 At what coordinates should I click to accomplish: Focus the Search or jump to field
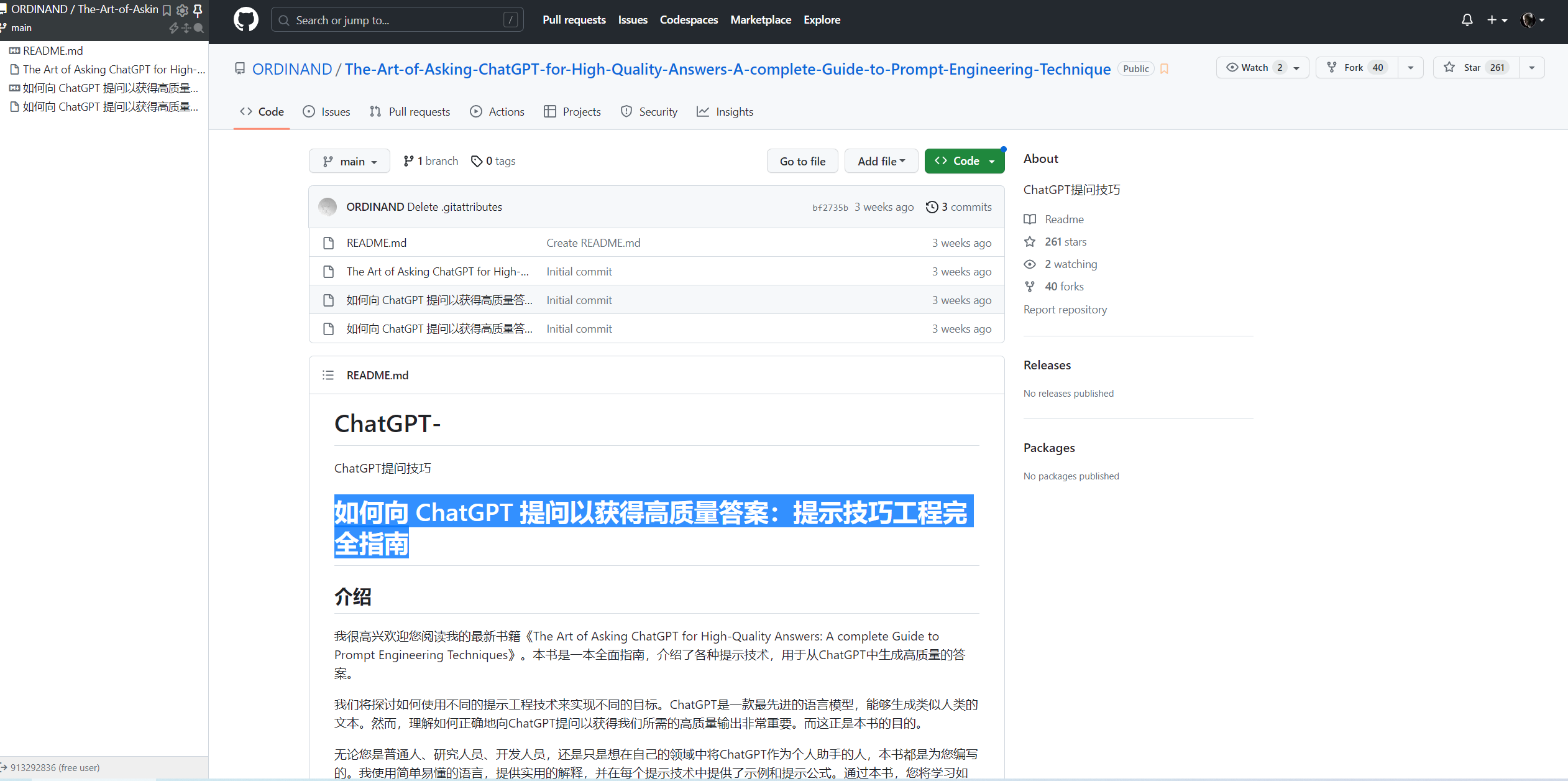click(397, 20)
